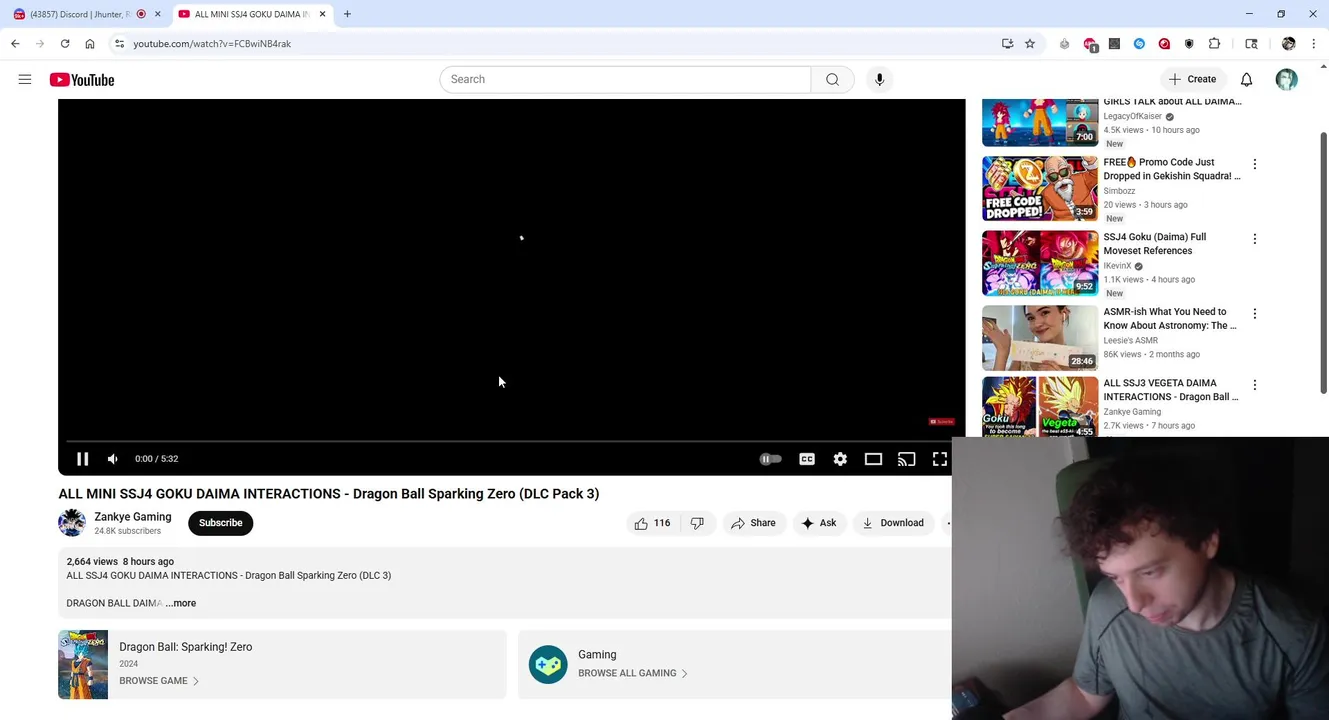Expand the description with ...more

point(181,603)
